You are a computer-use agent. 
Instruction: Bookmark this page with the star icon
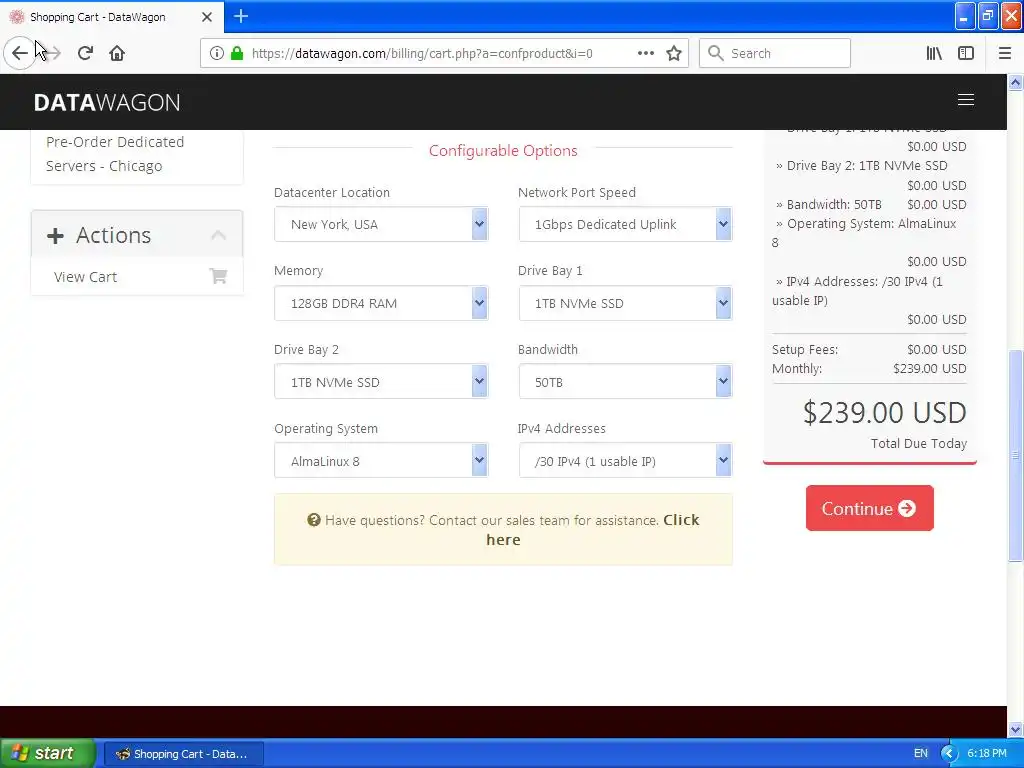click(674, 53)
